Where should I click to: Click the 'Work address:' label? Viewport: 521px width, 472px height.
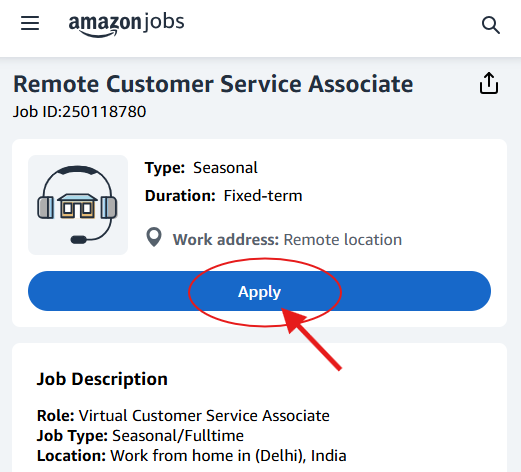[x=226, y=240]
